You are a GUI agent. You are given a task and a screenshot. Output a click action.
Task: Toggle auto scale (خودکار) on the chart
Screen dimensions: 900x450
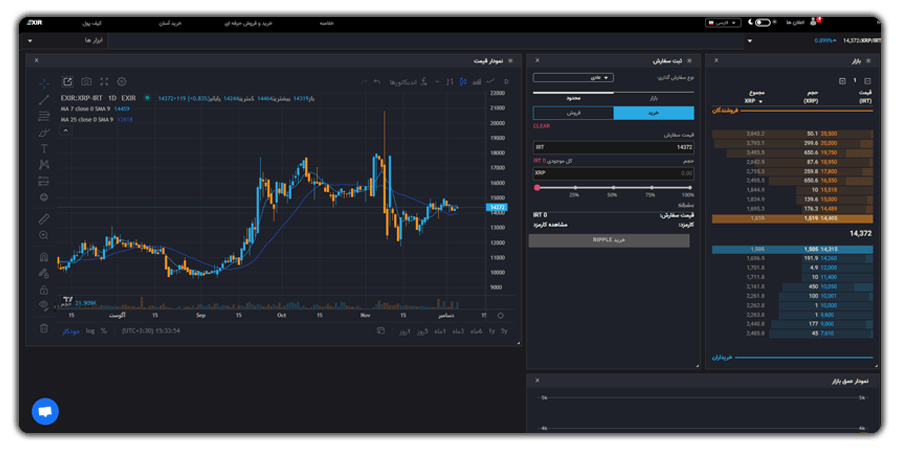[x=71, y=331]
